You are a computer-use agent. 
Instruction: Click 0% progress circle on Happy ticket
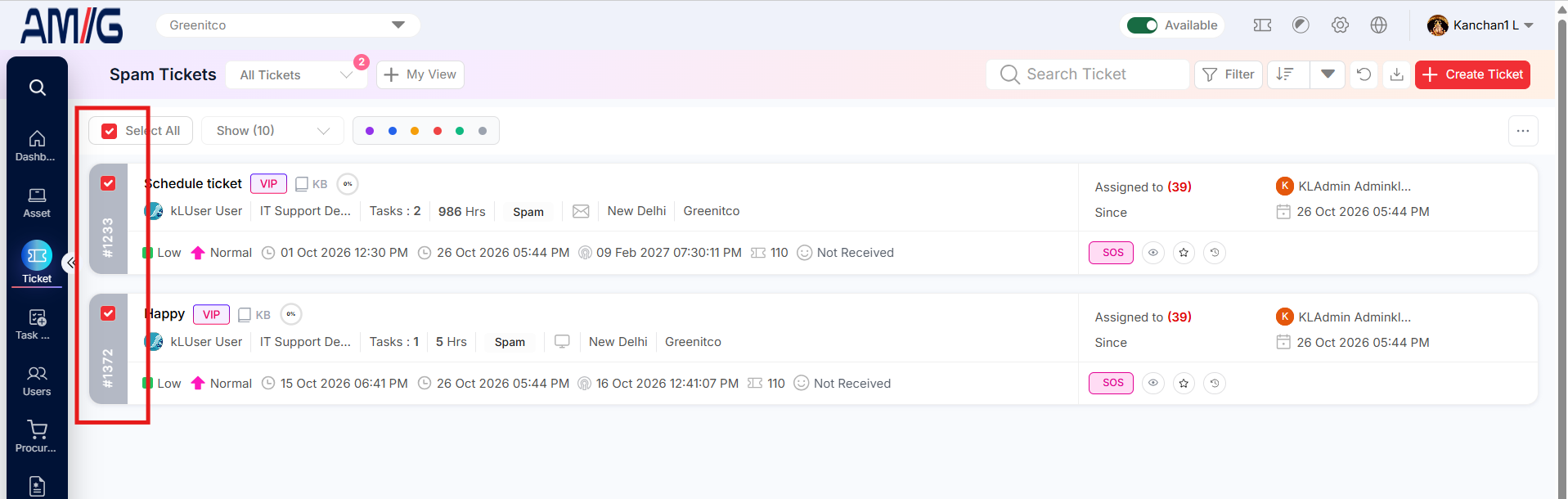(x=291, y=314)
